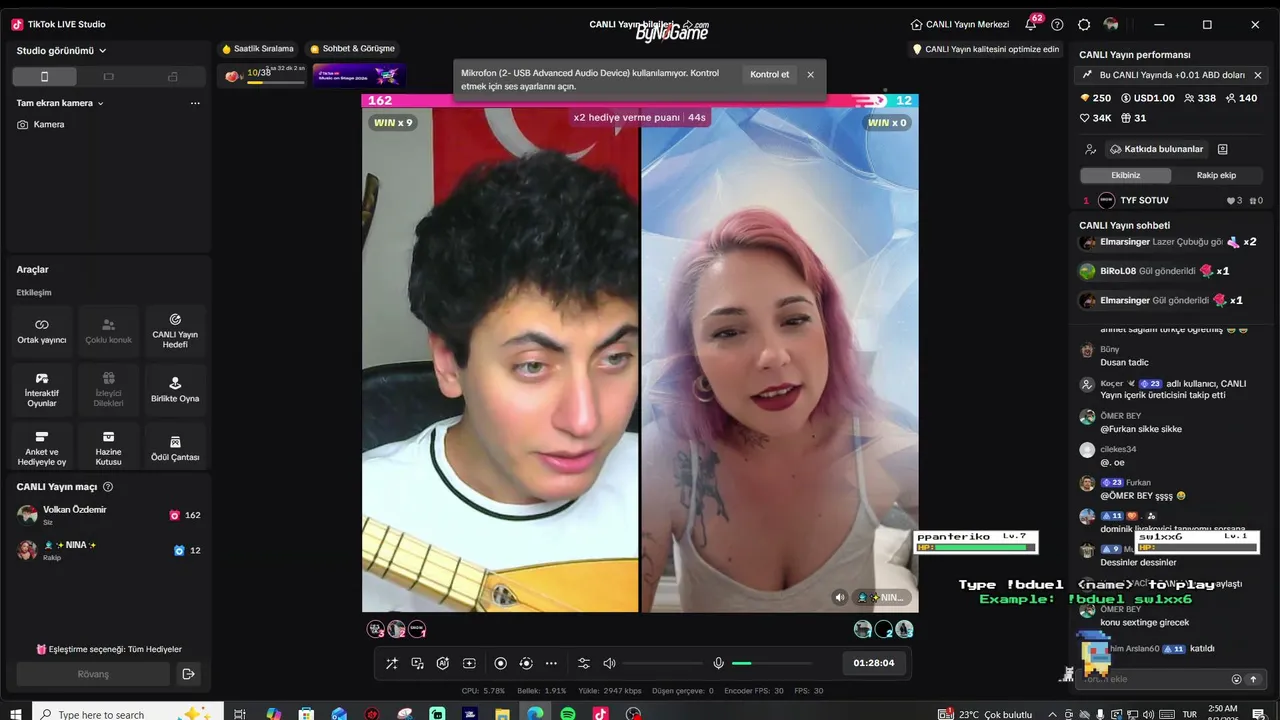Click the Volkan Özdemir match row

pyautogui.click(x=108, y=515)
